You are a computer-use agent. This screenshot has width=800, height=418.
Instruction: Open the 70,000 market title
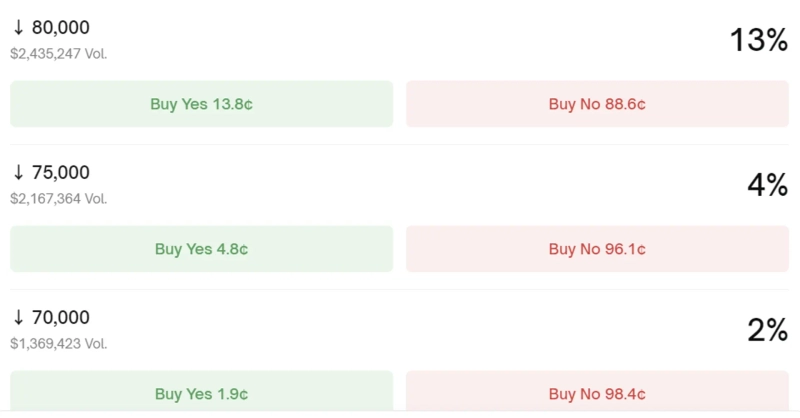[x=61, y=318]
